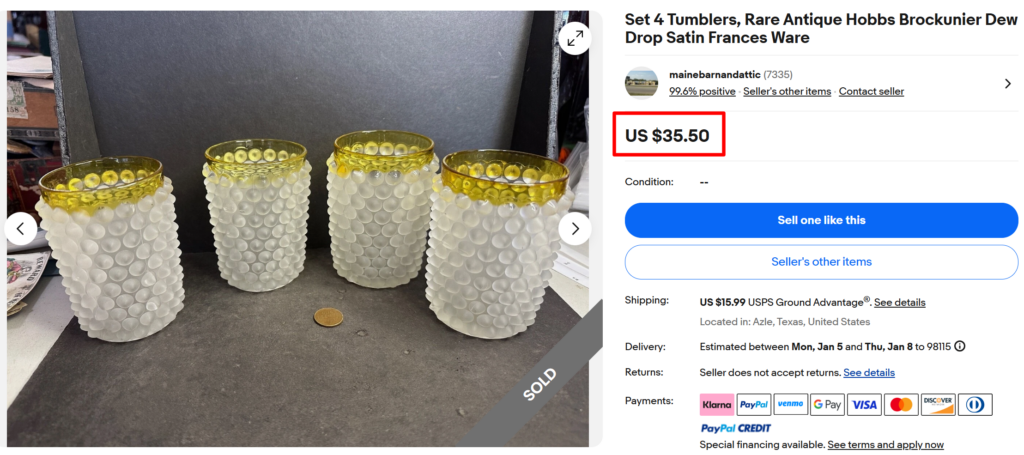The height and width of the screenshot is (455, 1024).
Task: Click the Venmo payment icon
Action: (x=790, y=405)
